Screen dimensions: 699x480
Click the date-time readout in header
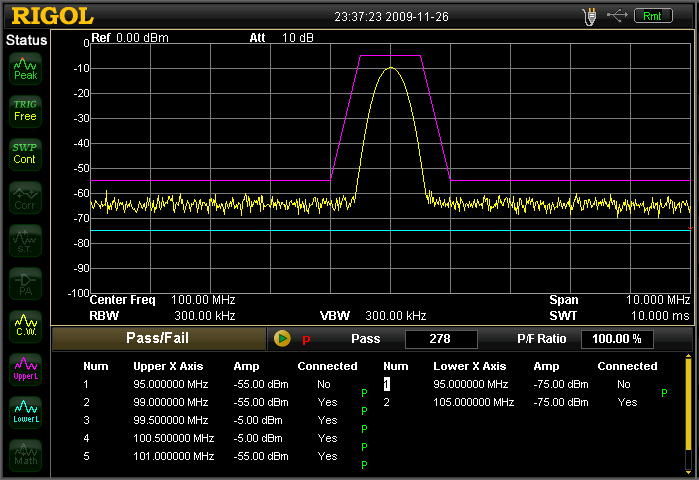coord(391,17)
